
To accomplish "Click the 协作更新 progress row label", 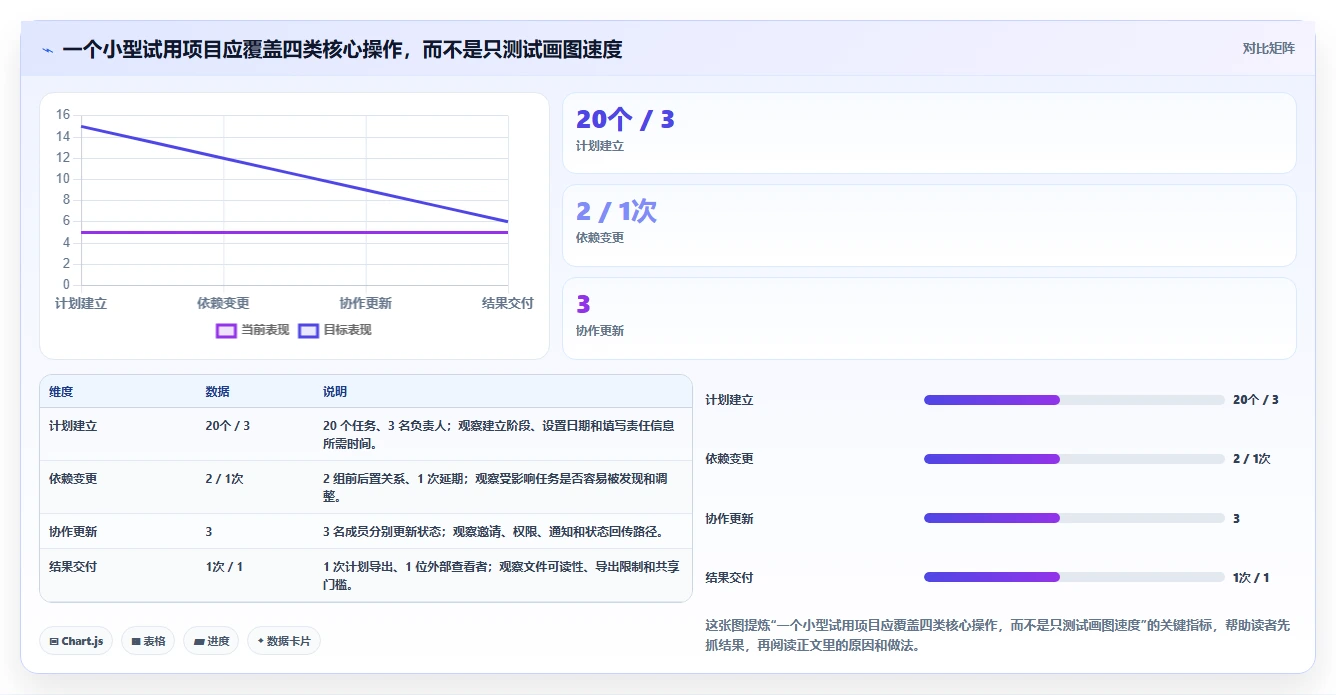I will [729, 519].
